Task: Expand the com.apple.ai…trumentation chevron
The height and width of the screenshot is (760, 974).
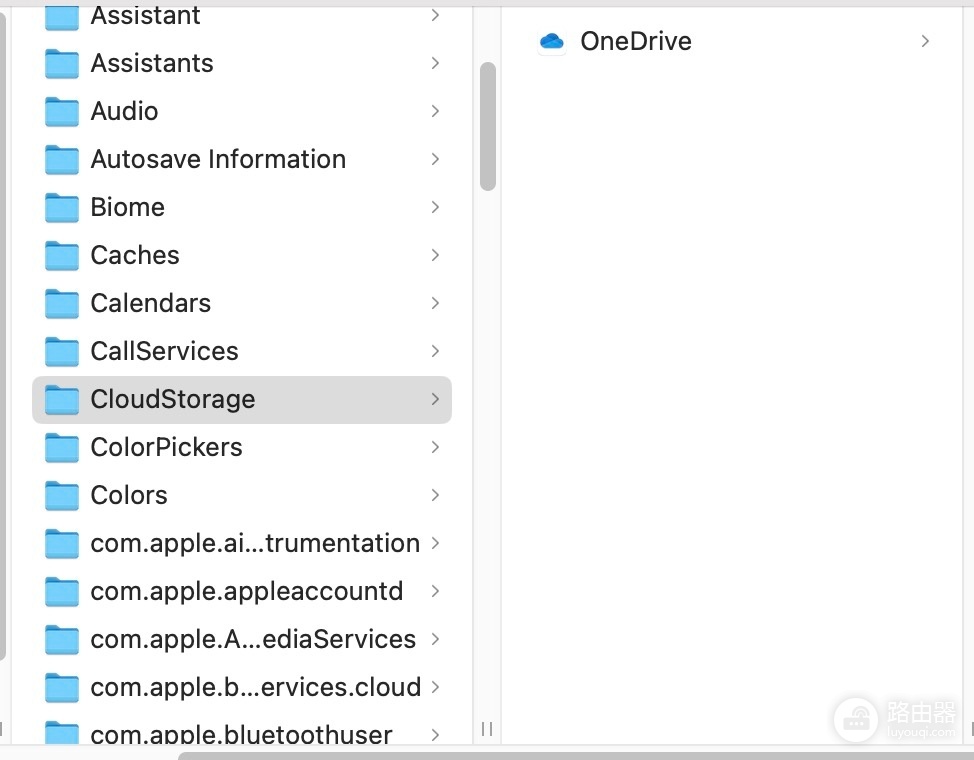Action: click(435, 543)
